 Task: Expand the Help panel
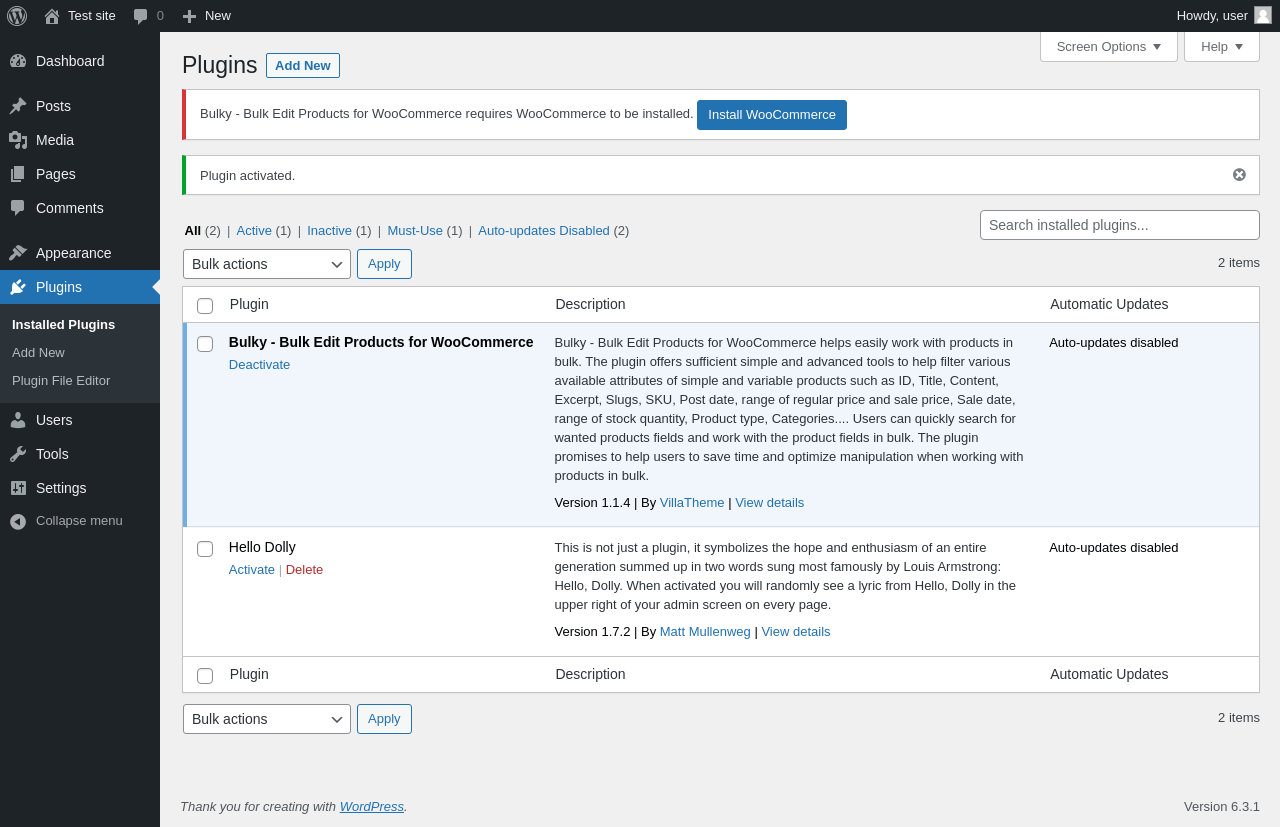(x=1222, y=46)
